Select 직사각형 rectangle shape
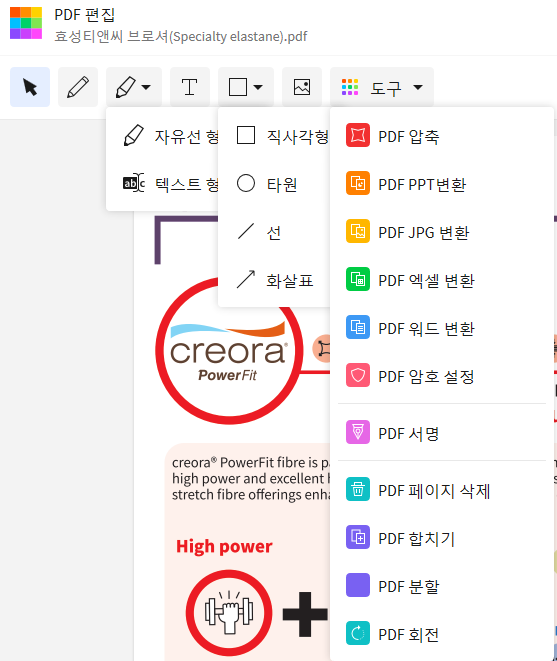 click(x=274, y=136)
